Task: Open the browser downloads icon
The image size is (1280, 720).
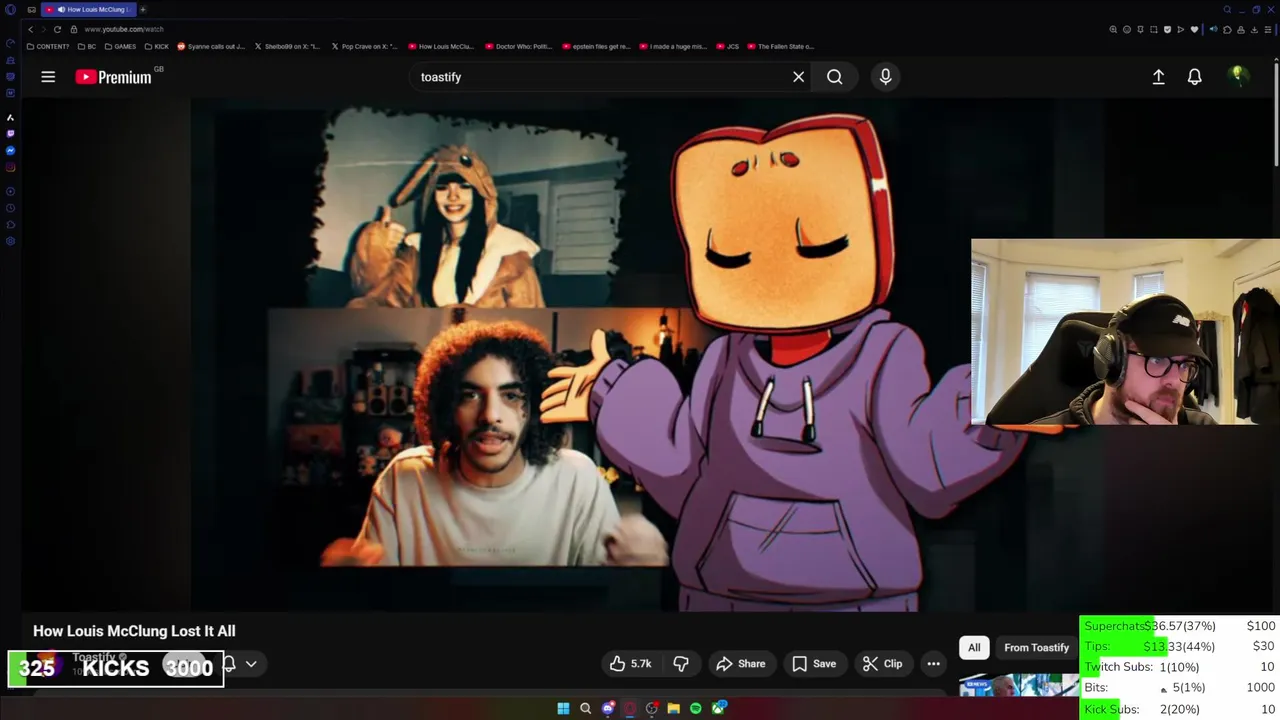Action: click(1254, 29)
